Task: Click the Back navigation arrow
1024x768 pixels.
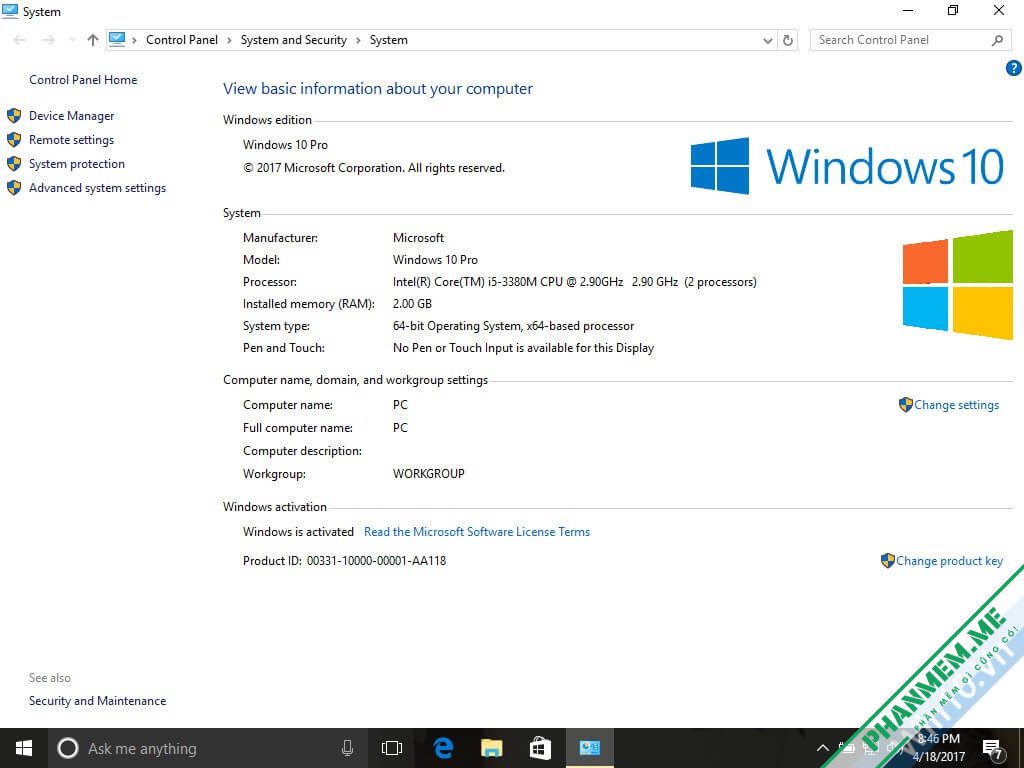Action: (x=19, y=40)
